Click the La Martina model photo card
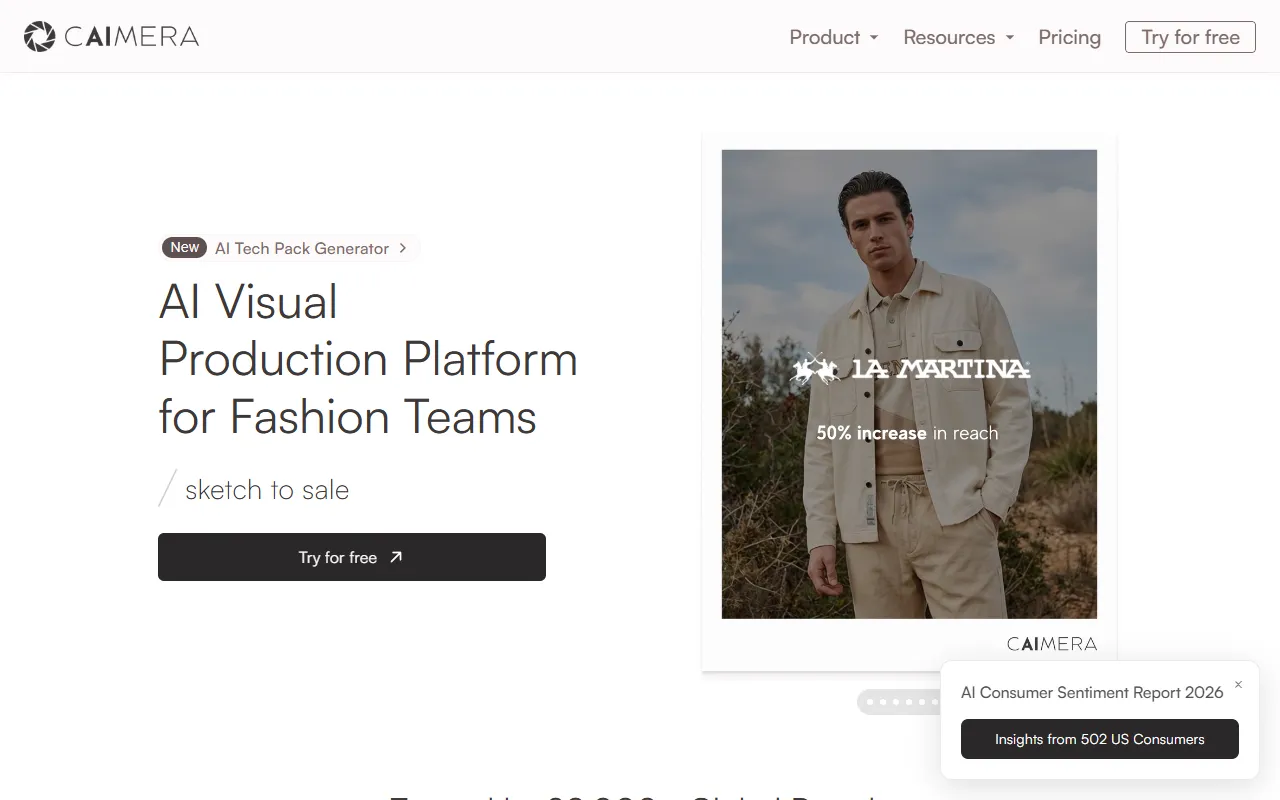Image resolution: width=1280 pixels, height=800 pixels. tap(909, 384)
